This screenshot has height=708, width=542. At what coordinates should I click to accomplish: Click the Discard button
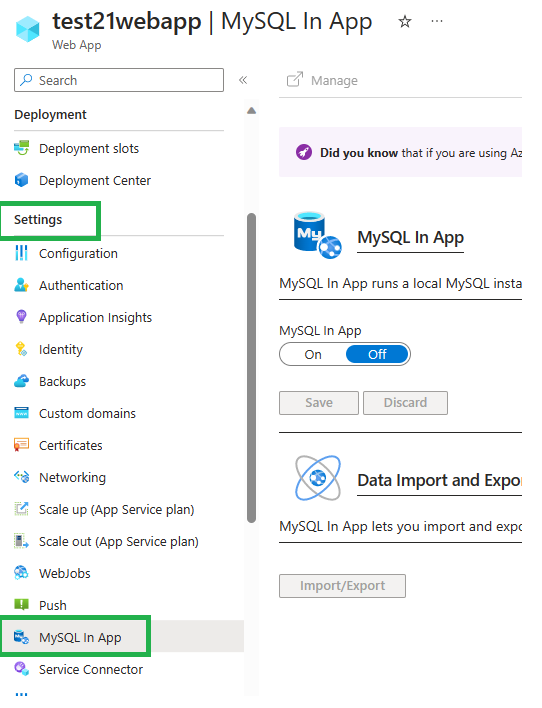point(405,402)
